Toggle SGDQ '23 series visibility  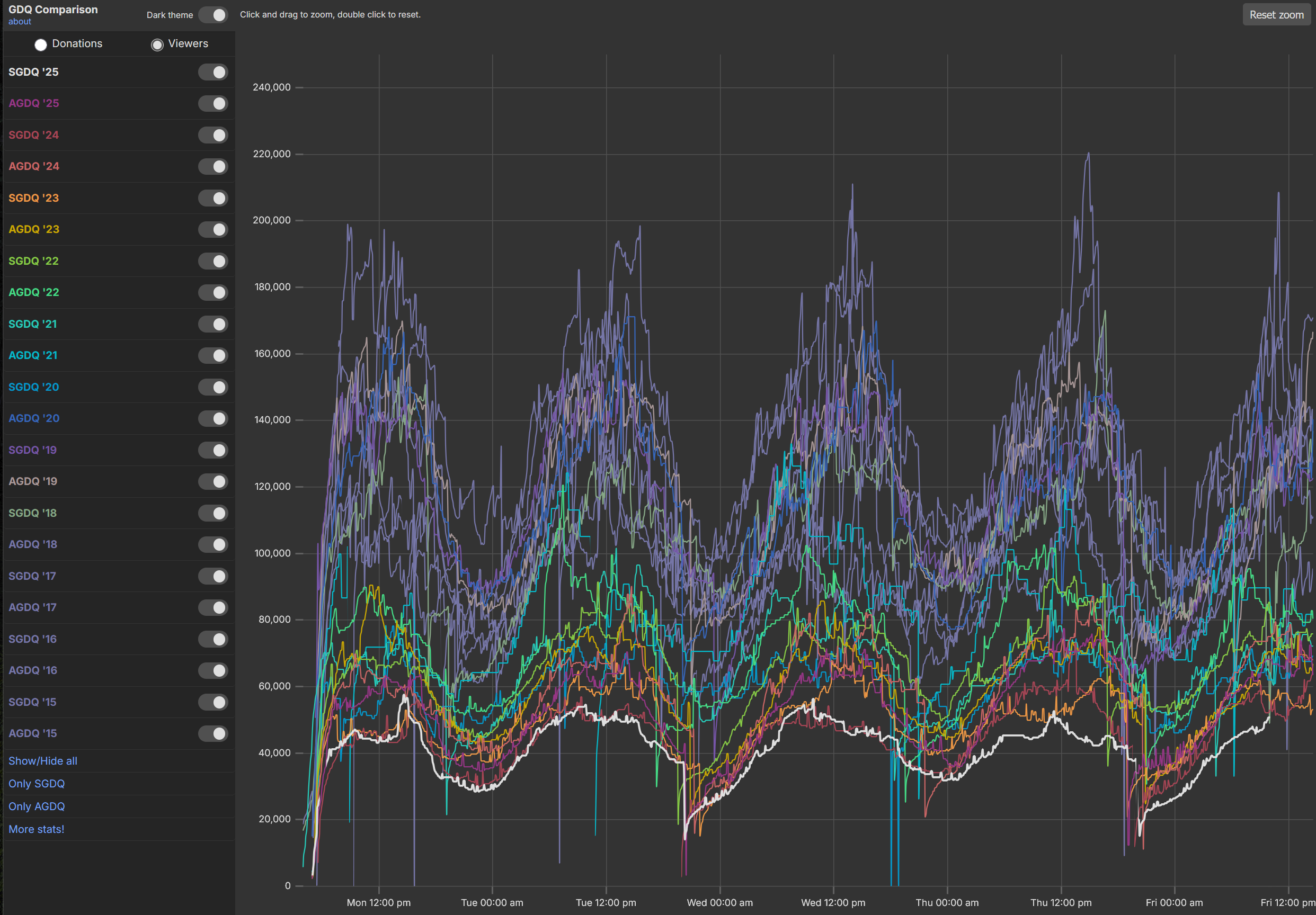pyautogui.click(x=212, y=198)
